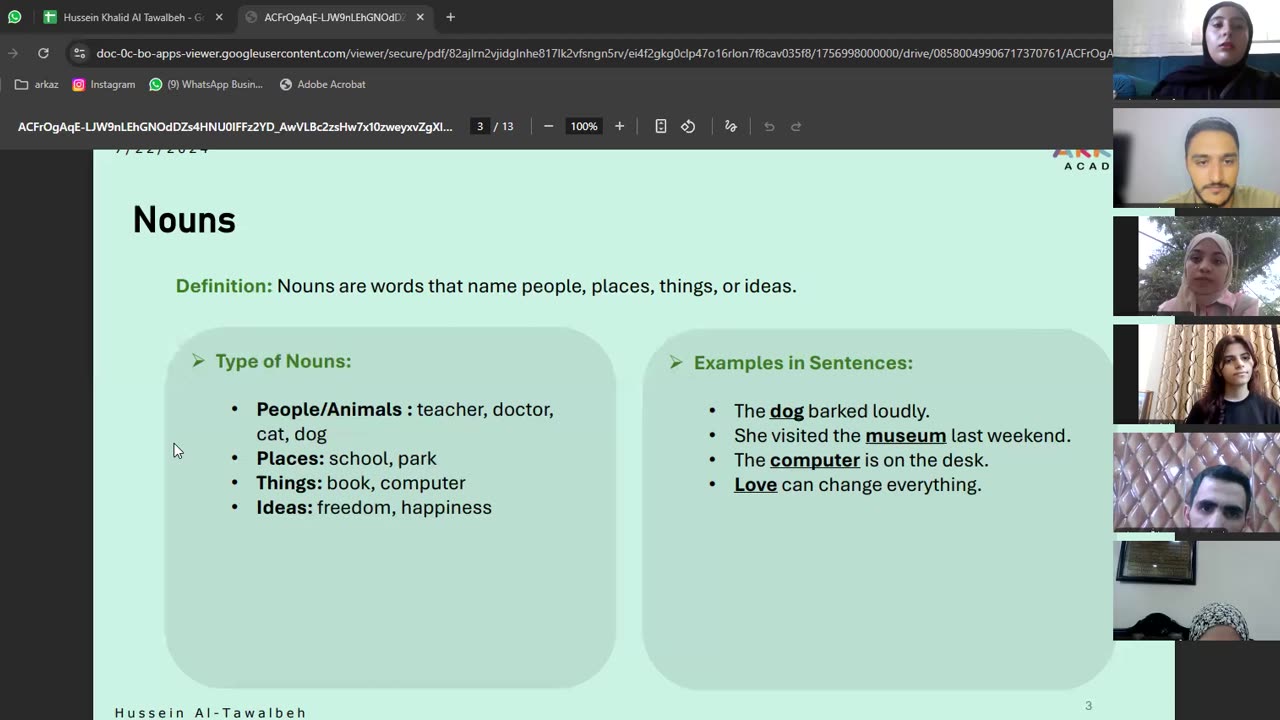
Task: Click the WhatsApp pinned tab icon
Action: point(14,17)
